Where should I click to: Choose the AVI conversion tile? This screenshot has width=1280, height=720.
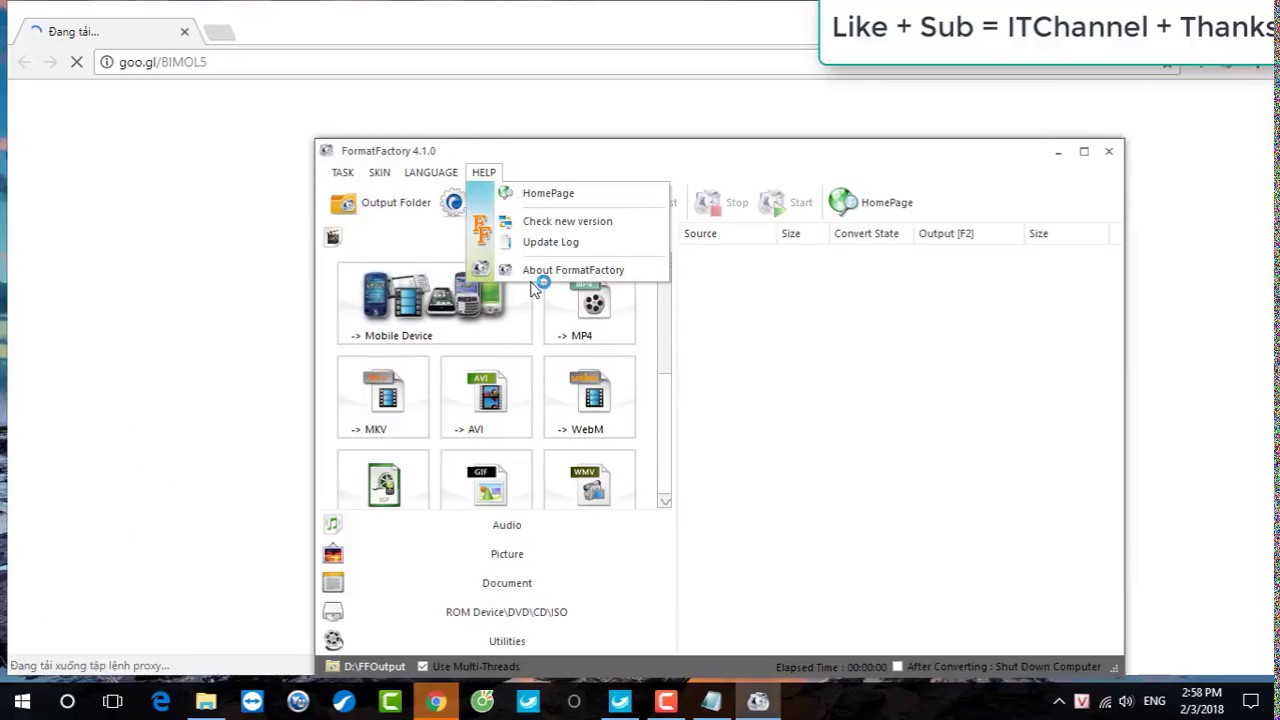coord(486,397)
